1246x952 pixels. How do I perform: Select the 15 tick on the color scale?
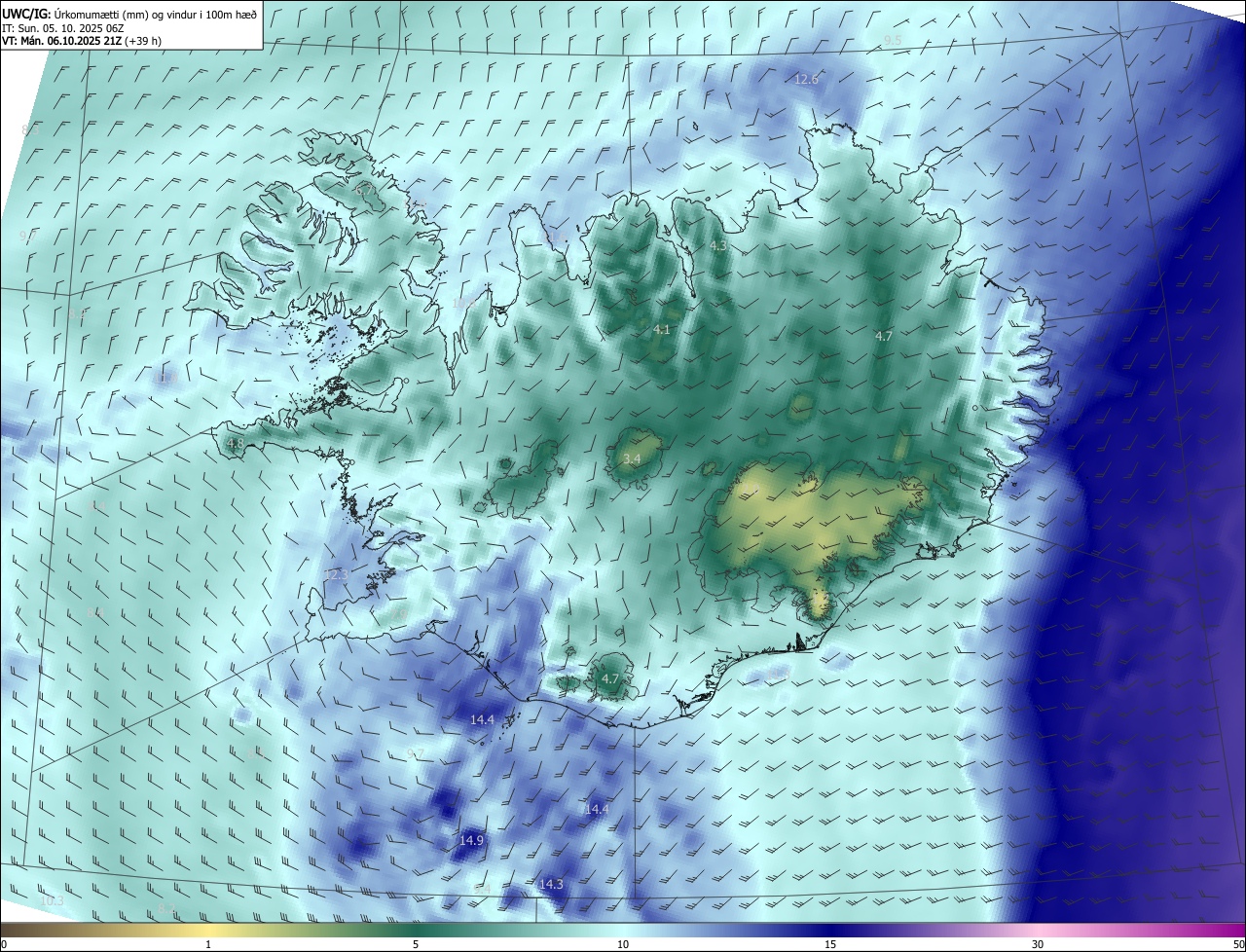830,944
